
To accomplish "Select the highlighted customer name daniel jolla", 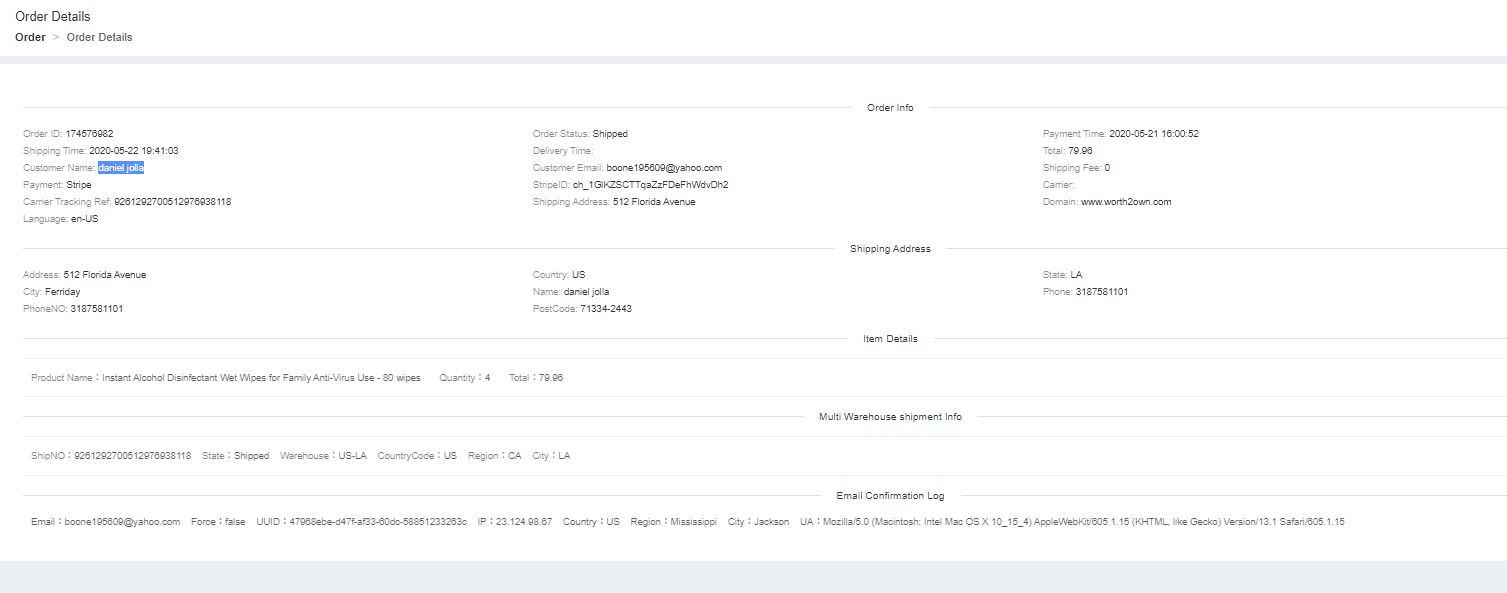I will point(121,168).
